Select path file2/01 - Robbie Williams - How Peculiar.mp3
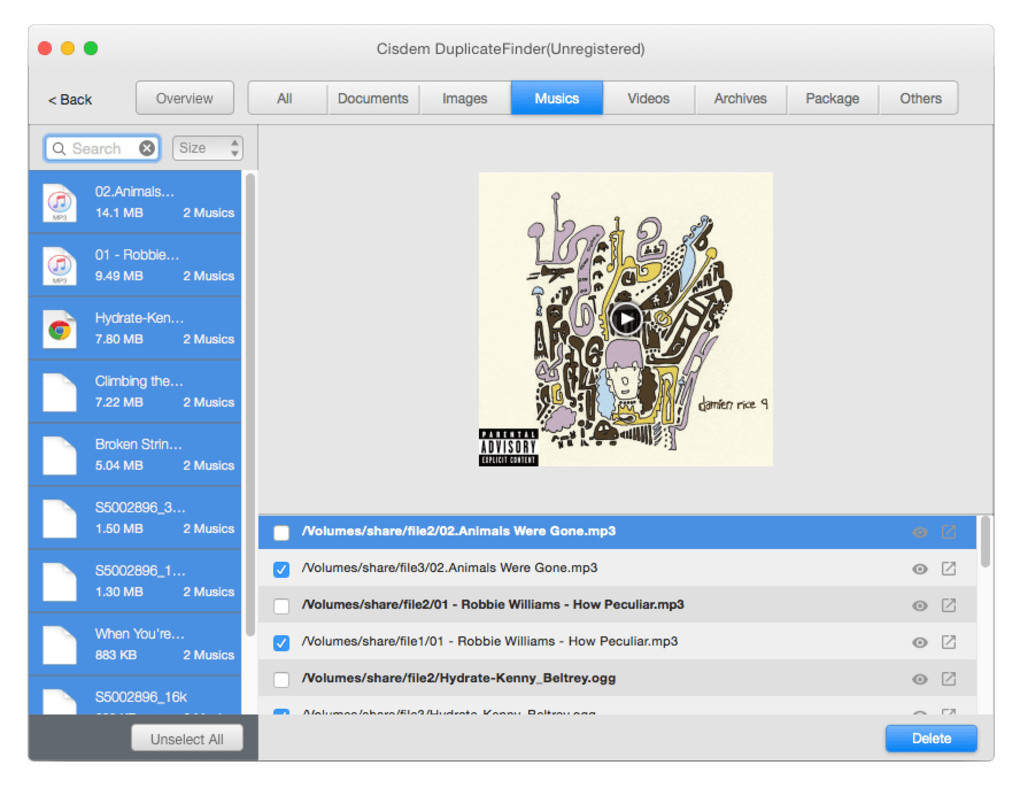Image resolution: width=1020 pixels, height=788 pixels. click(617, 605)
